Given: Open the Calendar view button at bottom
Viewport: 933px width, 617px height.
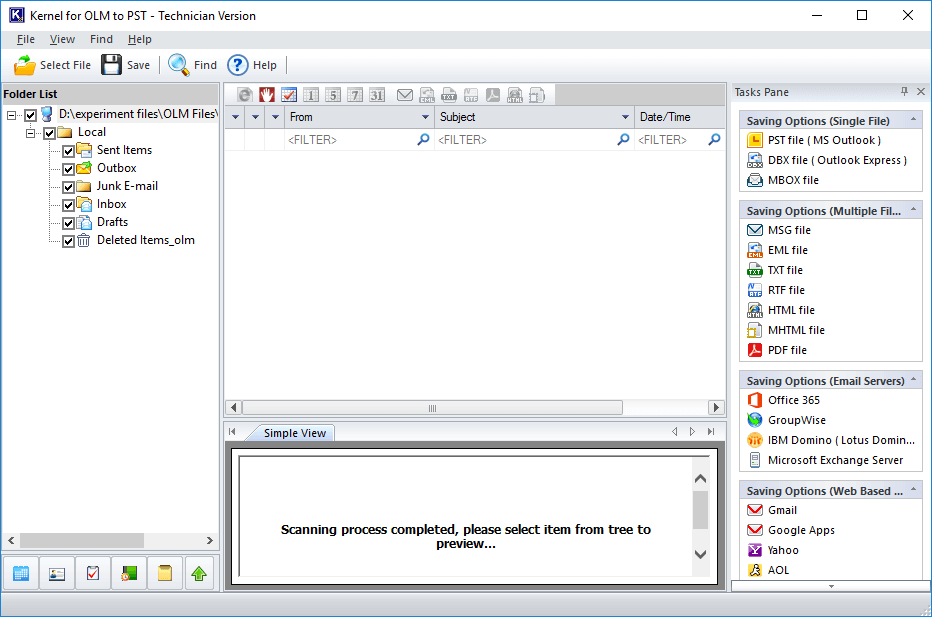Looking at the screenshot, I should pyautogui.click(x=21, y=573).
